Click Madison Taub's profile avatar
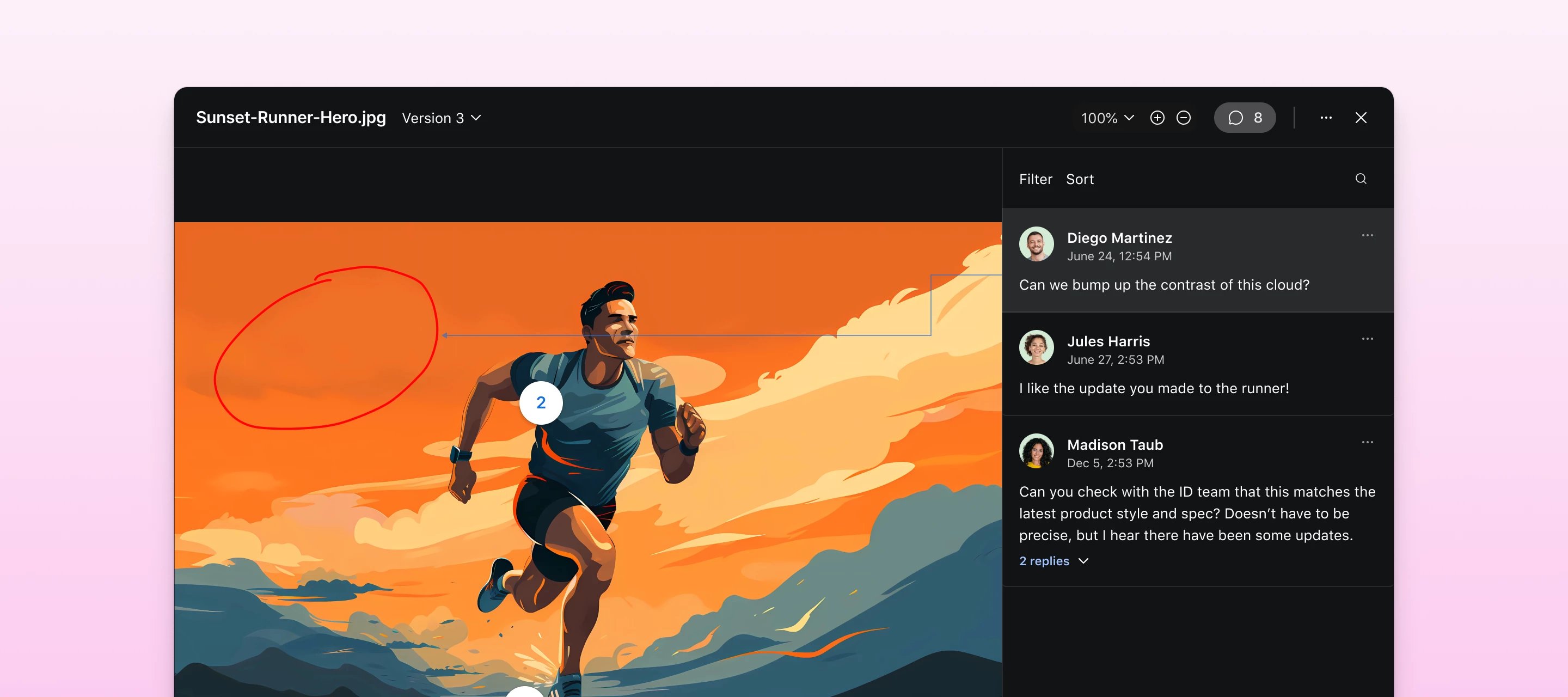The width and height of the screenshot is (1568, 697). click(1036, 451)
